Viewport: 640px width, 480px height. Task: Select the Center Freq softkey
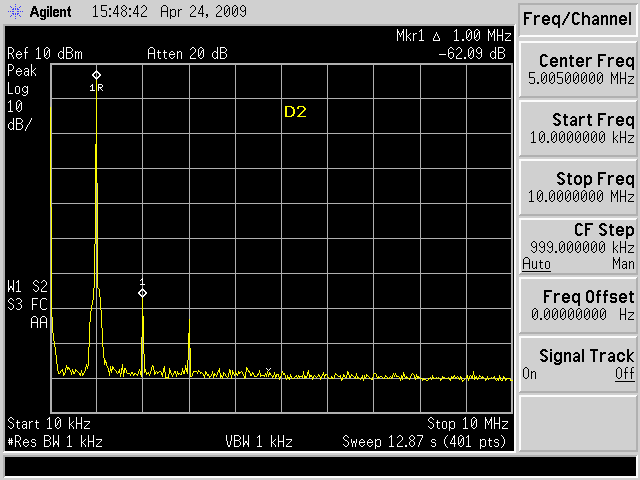[578, 70]
